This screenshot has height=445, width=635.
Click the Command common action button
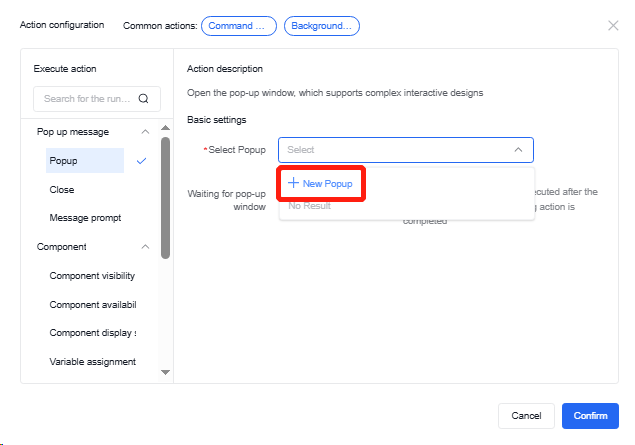[239, 26]
